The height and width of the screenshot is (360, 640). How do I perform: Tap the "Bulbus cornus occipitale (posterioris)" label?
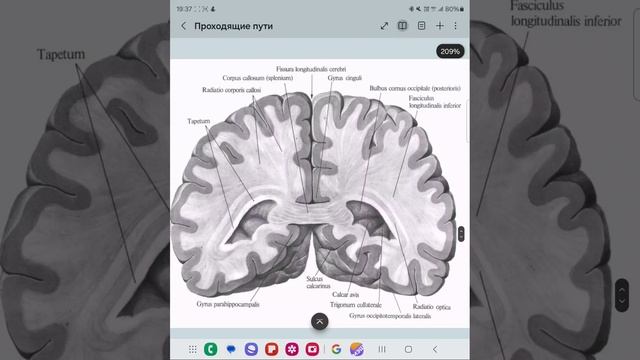(415, 88)
